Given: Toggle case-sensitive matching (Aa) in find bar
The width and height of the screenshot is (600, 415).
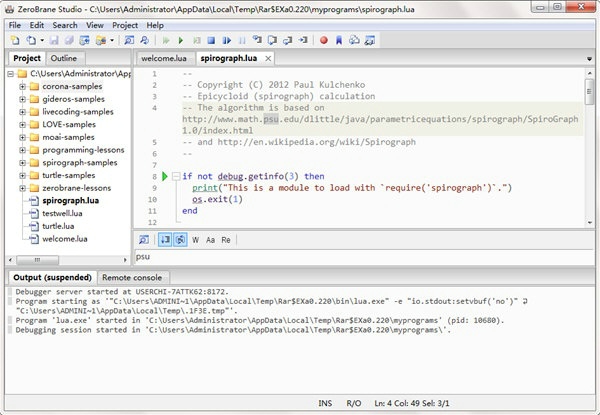Looking at the screenshot, I should pos(211,240).
